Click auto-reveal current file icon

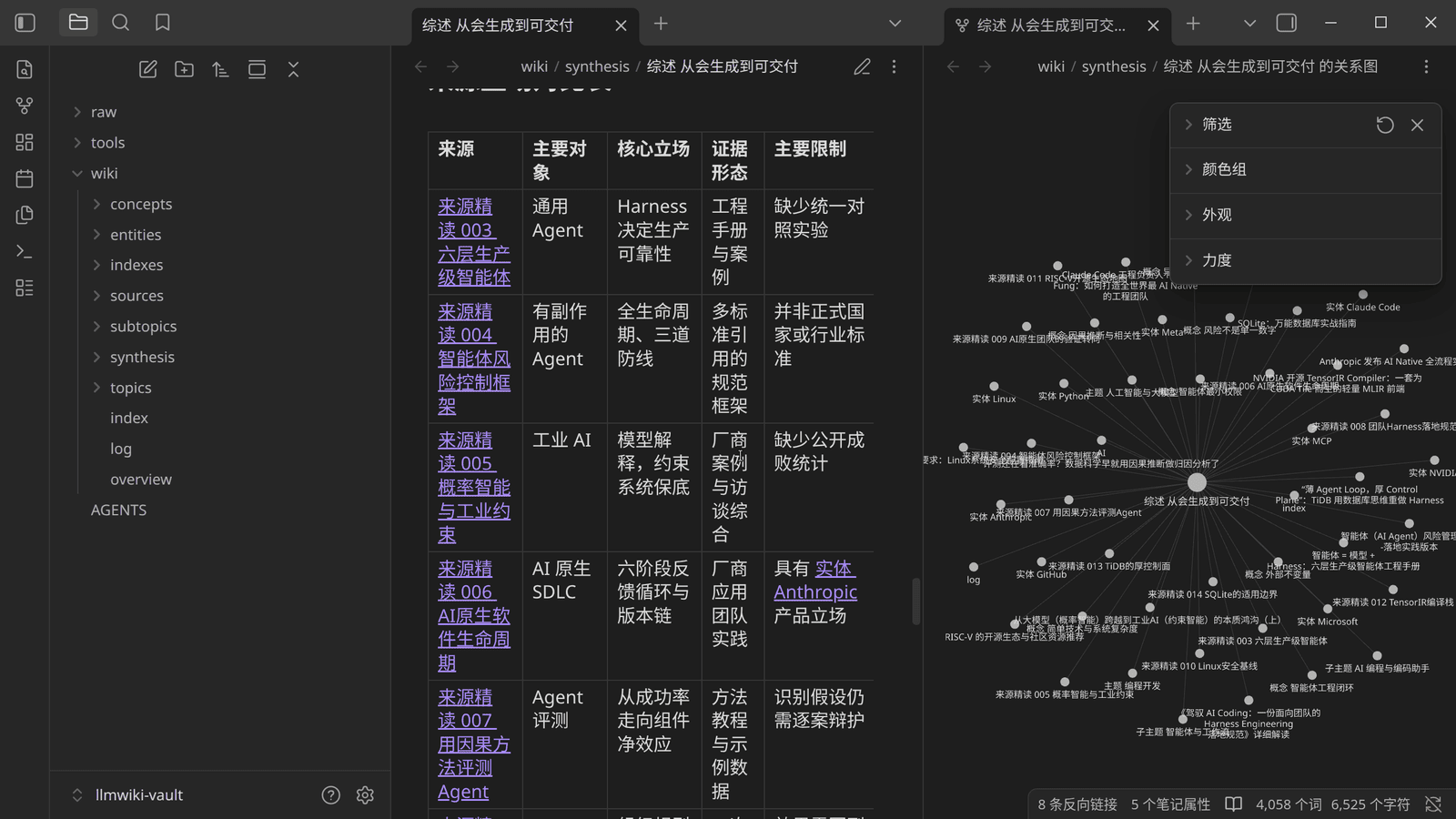click(x=257, y=69)
